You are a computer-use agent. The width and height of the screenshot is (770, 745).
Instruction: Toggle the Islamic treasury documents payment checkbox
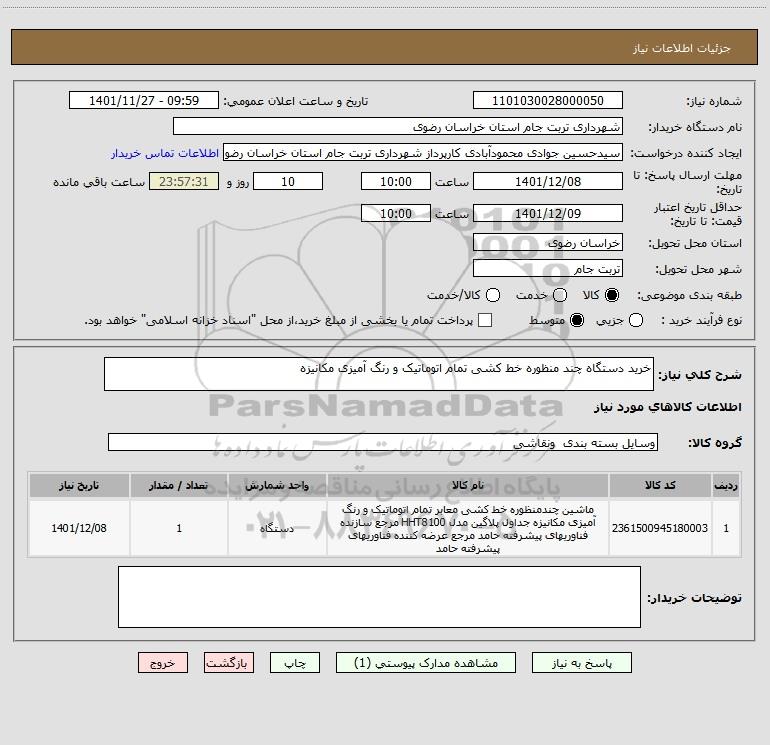(485, 320)
